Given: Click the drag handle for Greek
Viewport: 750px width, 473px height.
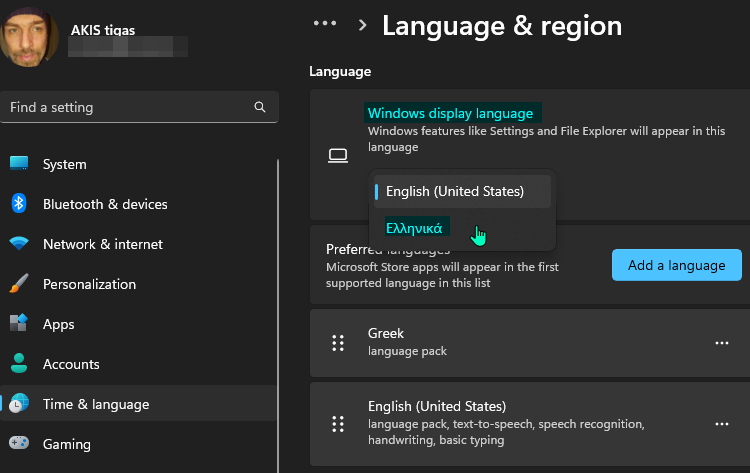Looking at the screenshot, I should click(338, 343).
